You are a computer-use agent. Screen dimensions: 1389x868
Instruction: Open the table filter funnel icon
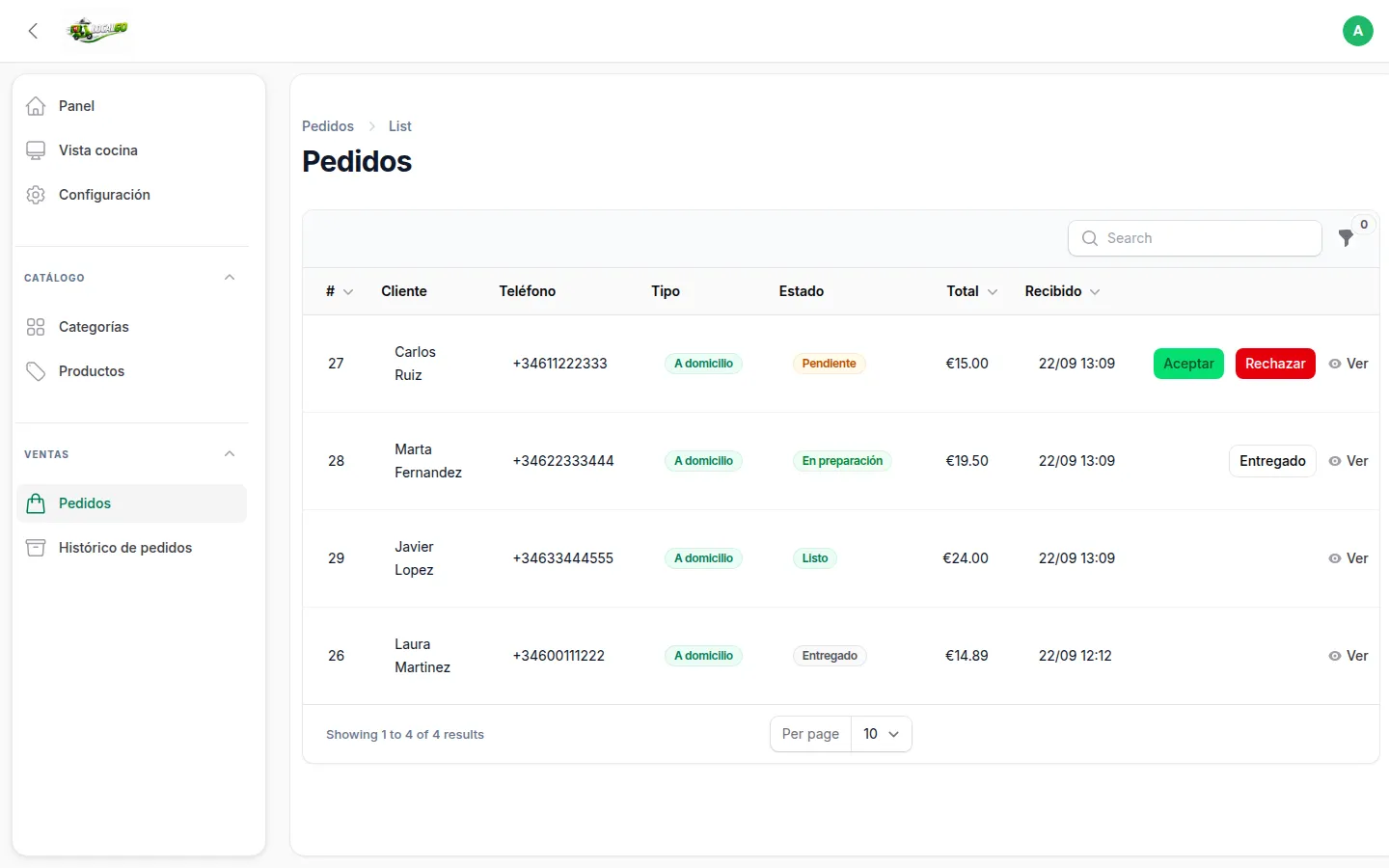point(1346,238)
